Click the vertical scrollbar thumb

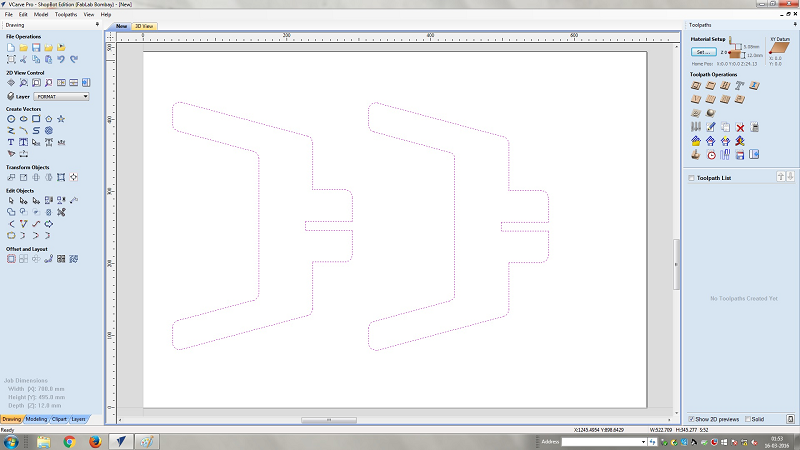[x=677, y=264]
